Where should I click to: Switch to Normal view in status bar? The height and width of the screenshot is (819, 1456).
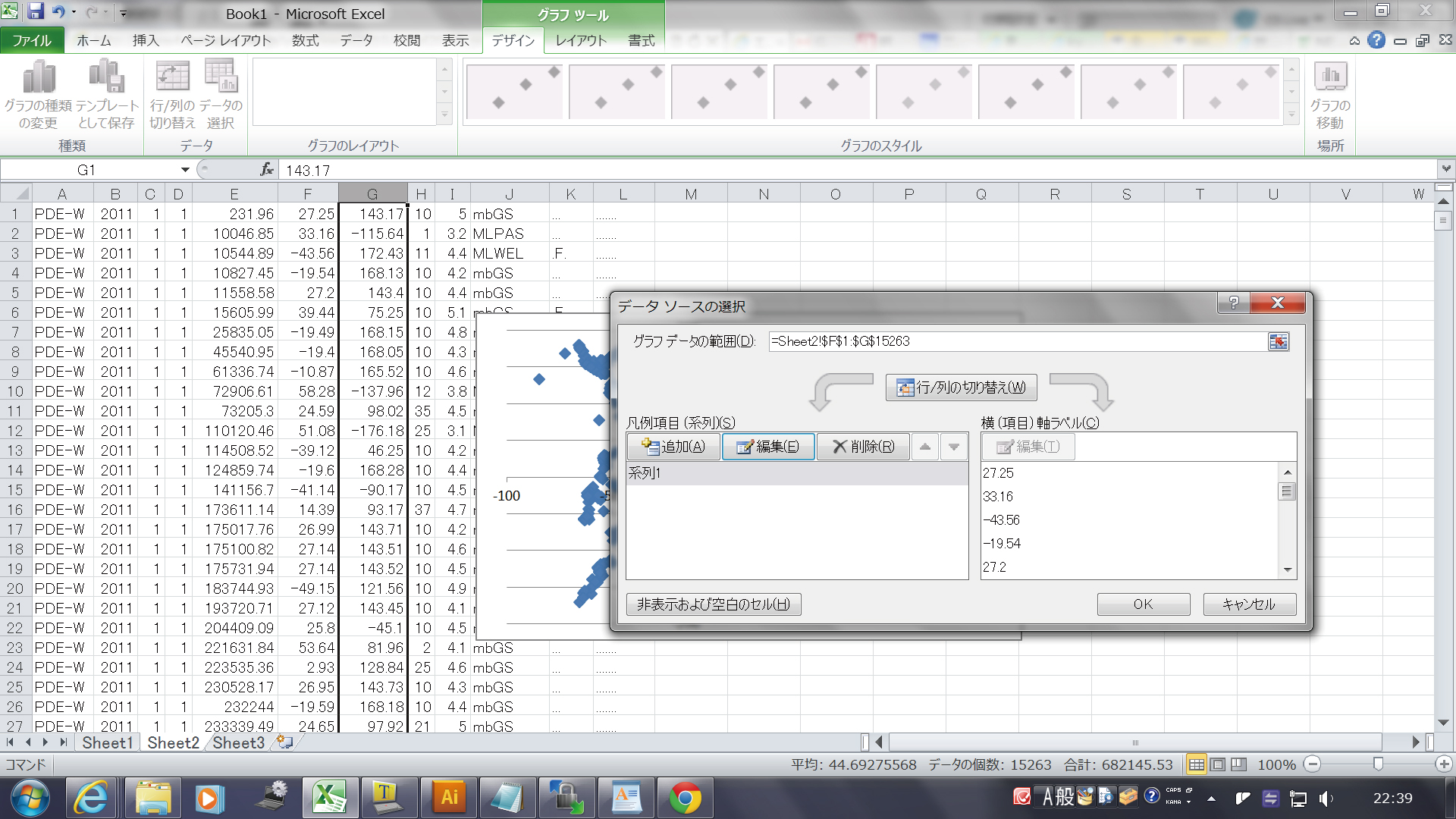click(x=1196, y=764)
